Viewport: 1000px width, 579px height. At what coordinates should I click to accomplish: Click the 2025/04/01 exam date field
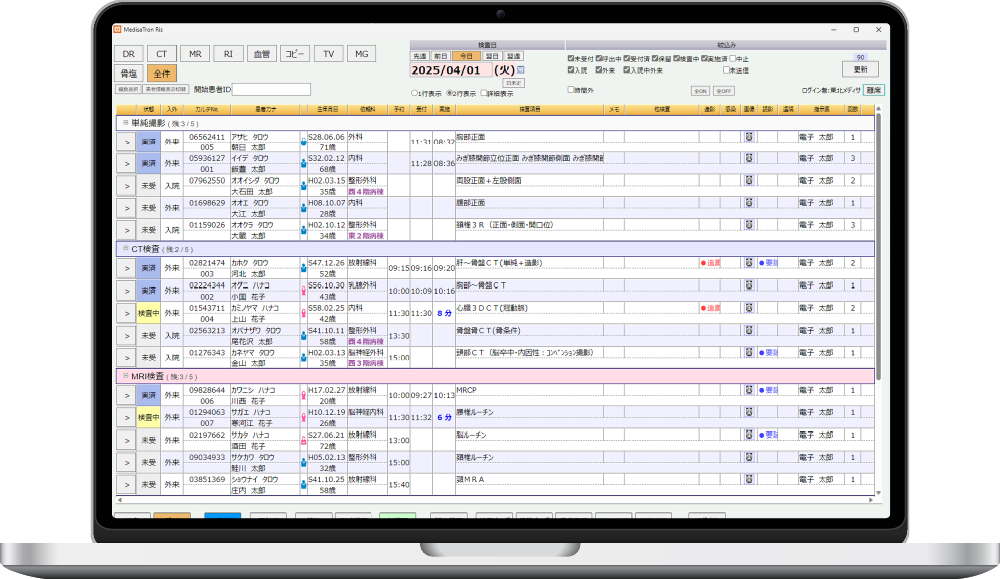450,70
